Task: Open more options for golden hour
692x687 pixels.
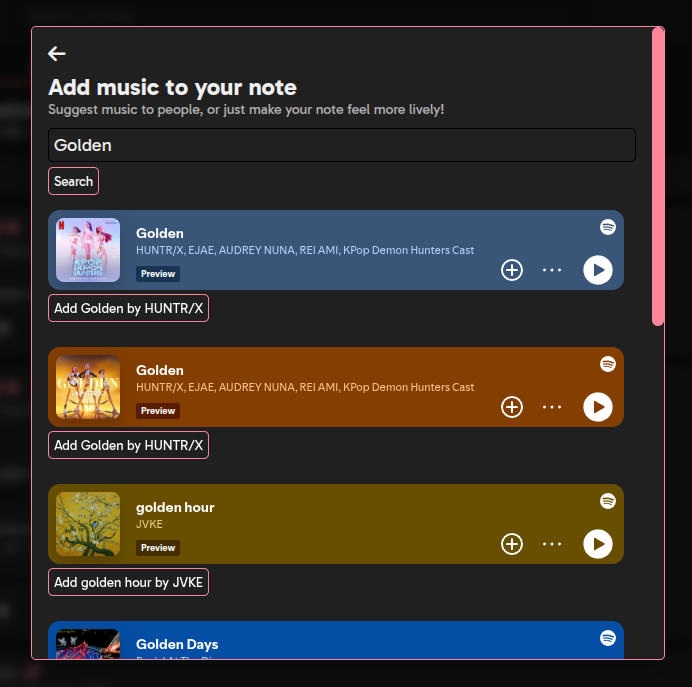Action: [552, 544]
